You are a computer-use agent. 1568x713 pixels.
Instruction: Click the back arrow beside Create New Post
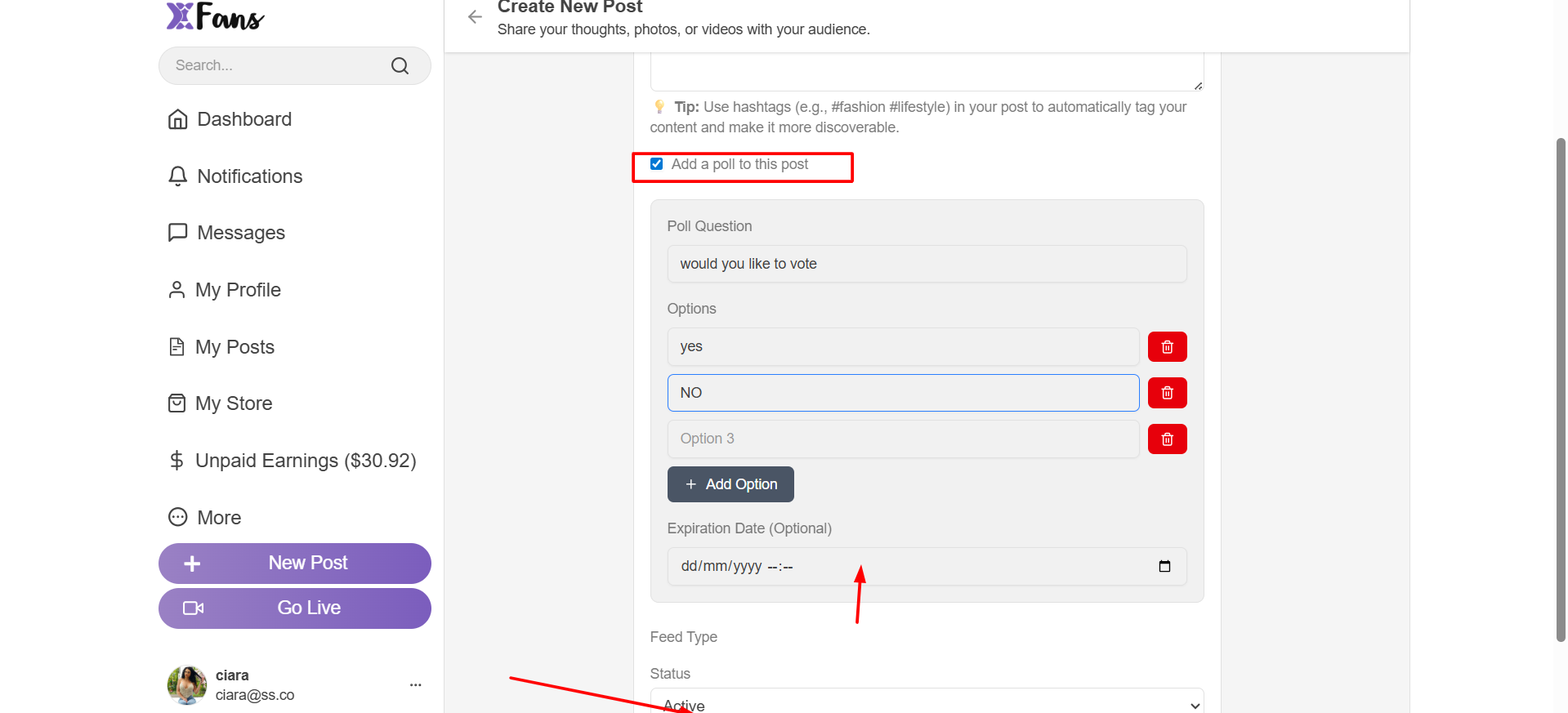[475, 17]
